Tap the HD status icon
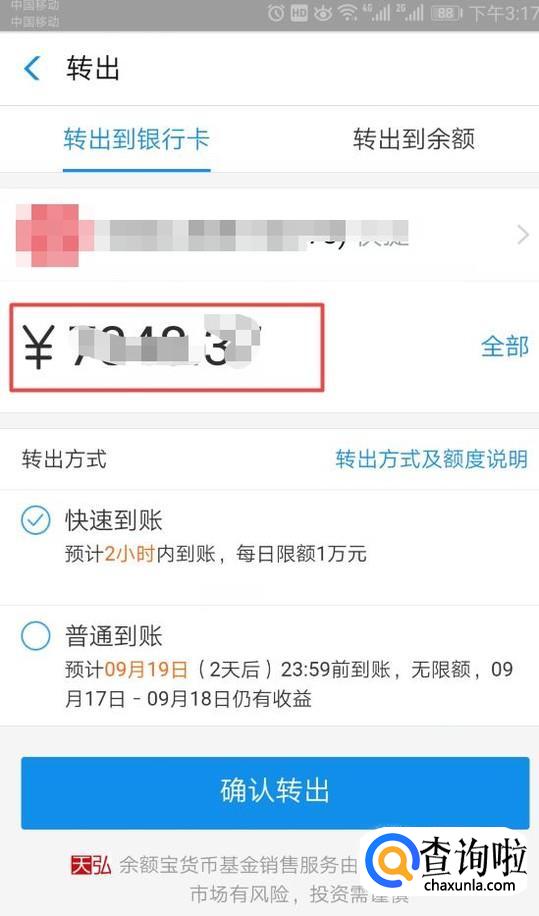539x916 pixels. tap(300, 14)
